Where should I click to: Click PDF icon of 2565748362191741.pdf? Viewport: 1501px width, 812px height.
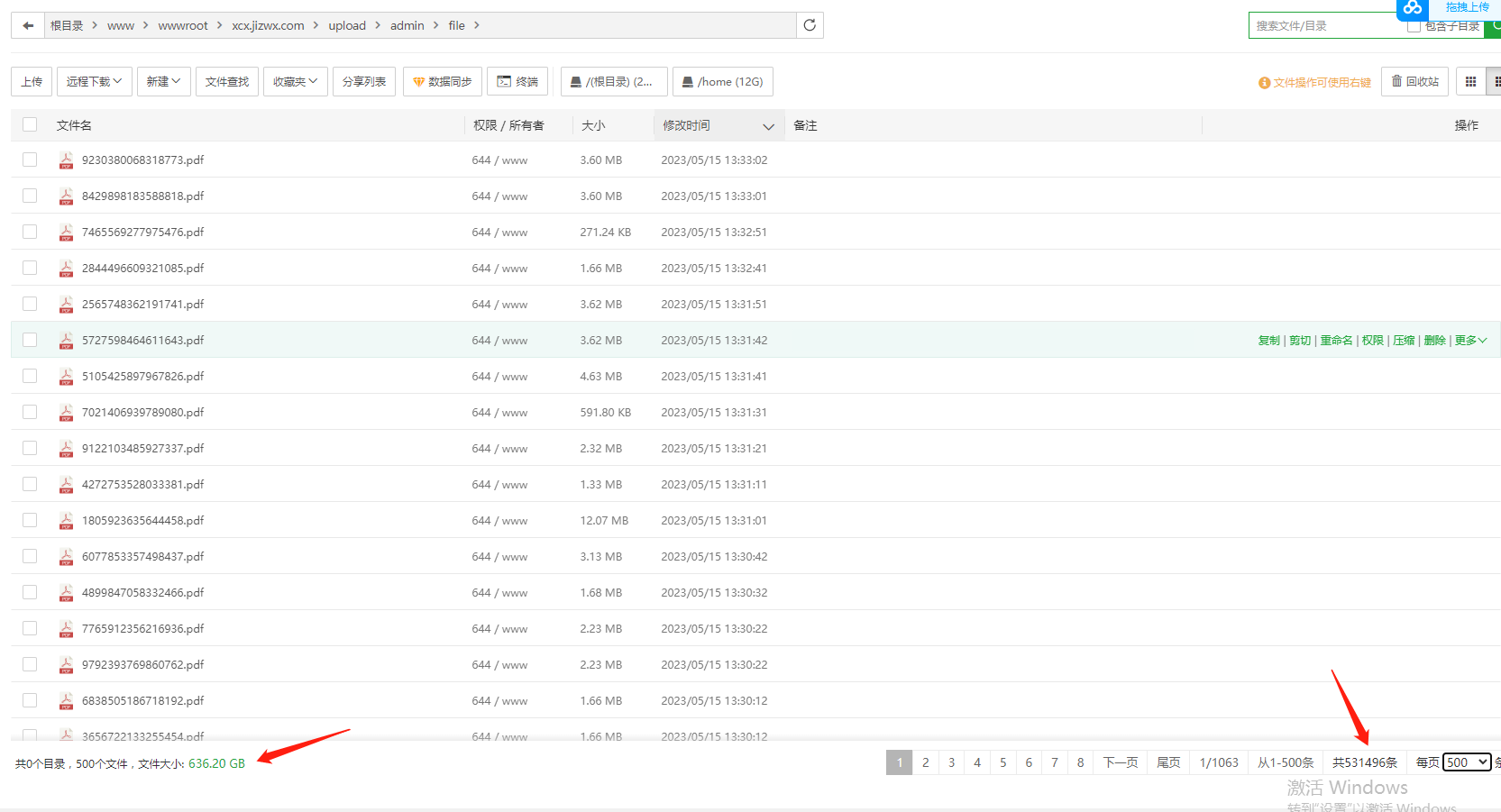coord(66,305)
